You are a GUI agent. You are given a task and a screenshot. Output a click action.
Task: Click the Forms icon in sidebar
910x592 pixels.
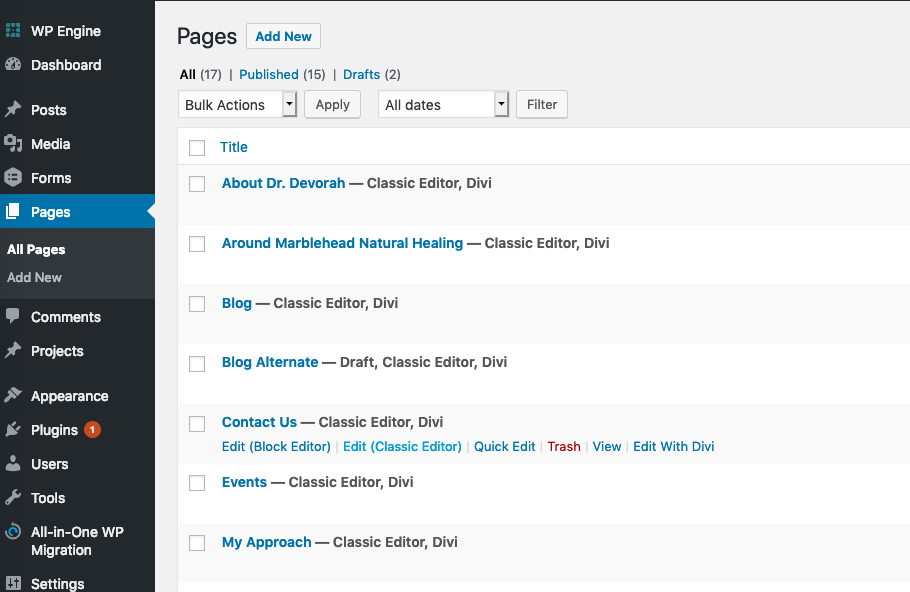pyautogui.click(x=13, y=178)
